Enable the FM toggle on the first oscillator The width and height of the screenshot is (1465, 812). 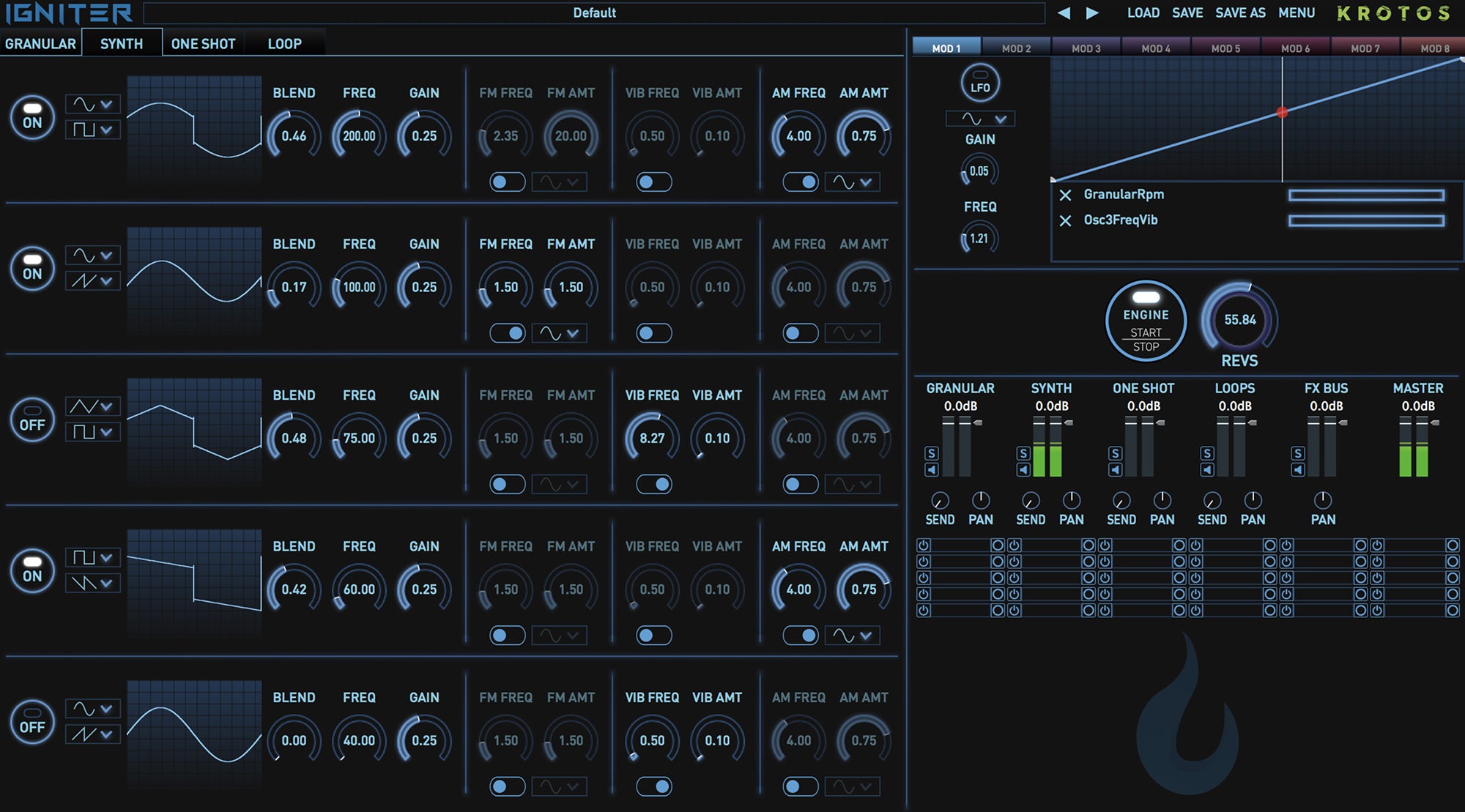point(506,182)
